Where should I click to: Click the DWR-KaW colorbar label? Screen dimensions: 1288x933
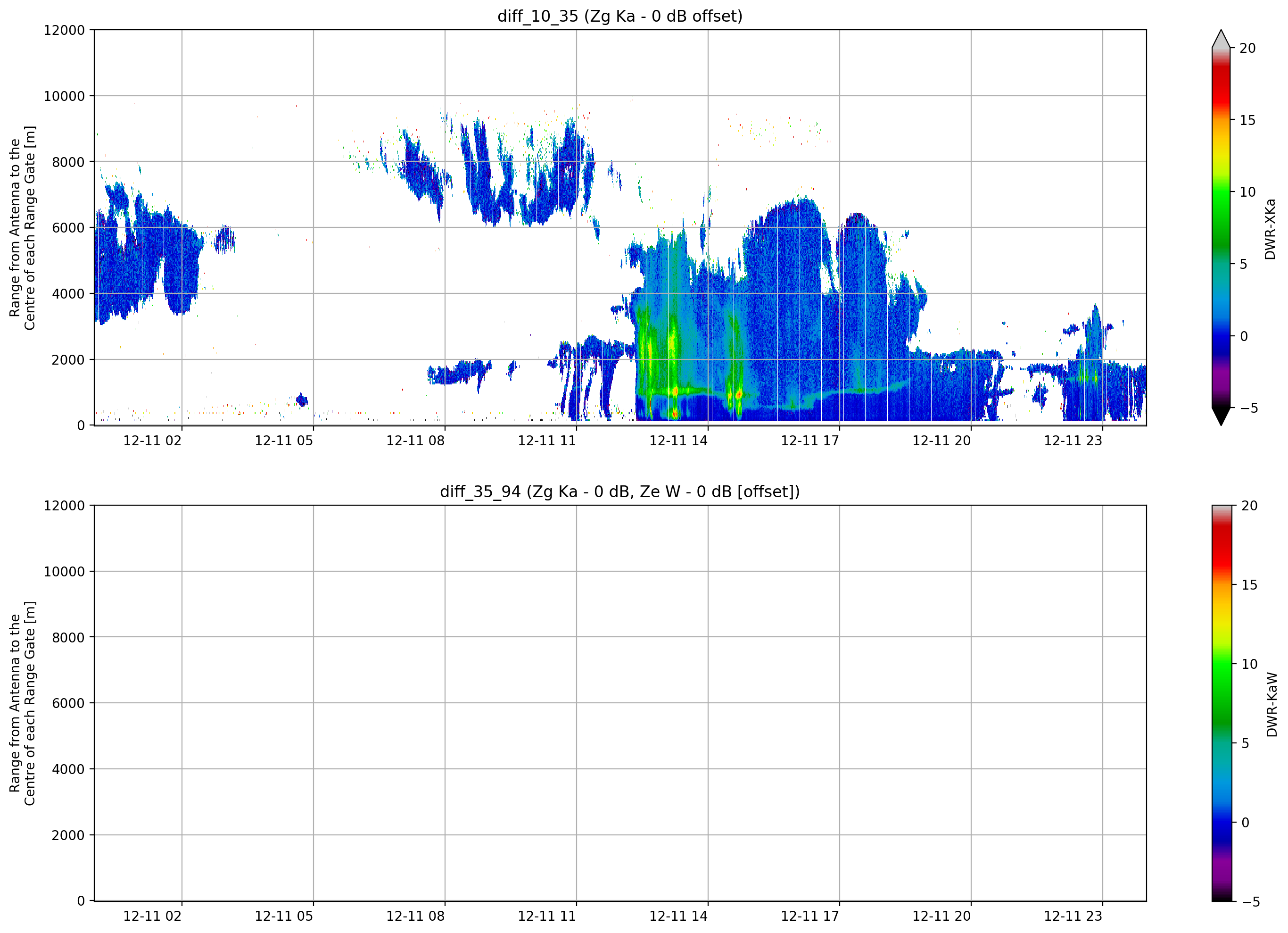(1271, 705)
